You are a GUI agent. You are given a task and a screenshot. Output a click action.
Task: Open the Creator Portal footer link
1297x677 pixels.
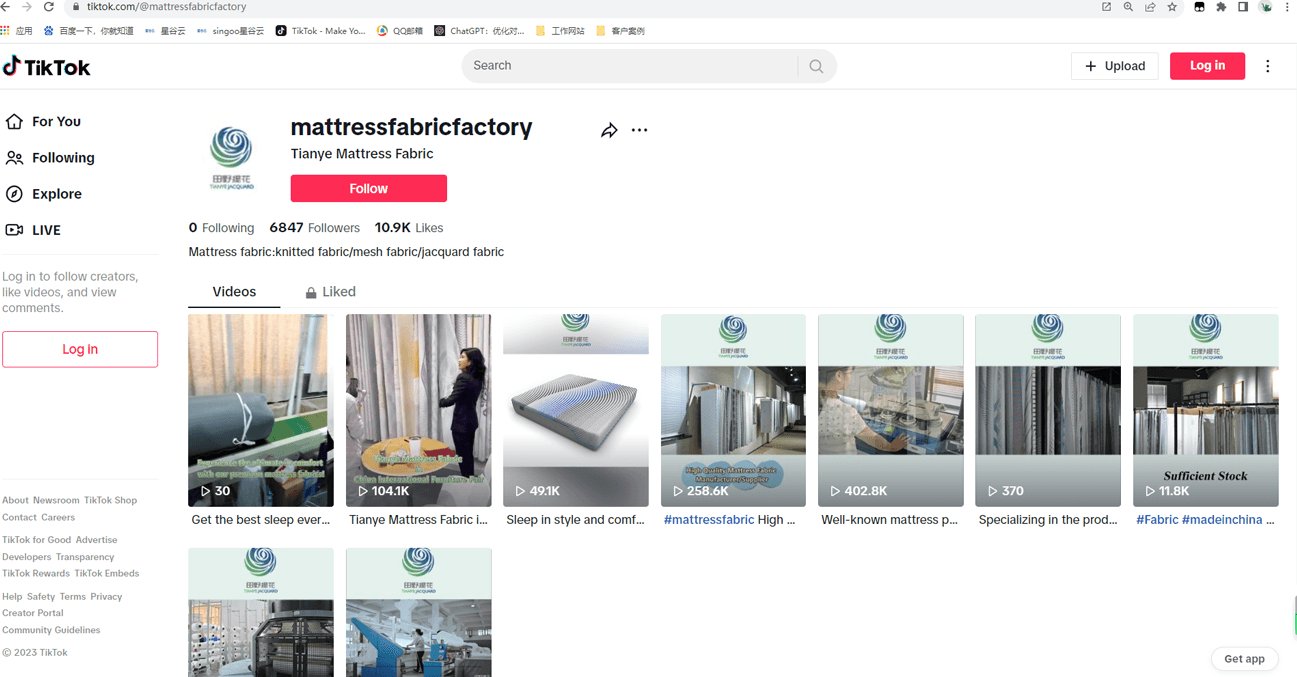click(x=33, y=613)
